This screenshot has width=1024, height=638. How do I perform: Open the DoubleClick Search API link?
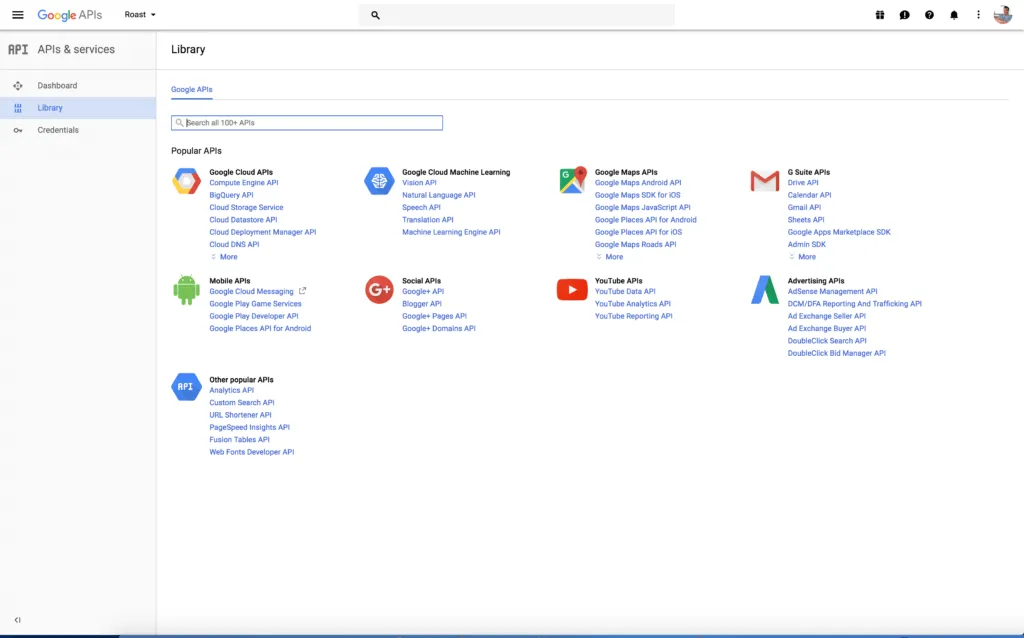[827, 341]
